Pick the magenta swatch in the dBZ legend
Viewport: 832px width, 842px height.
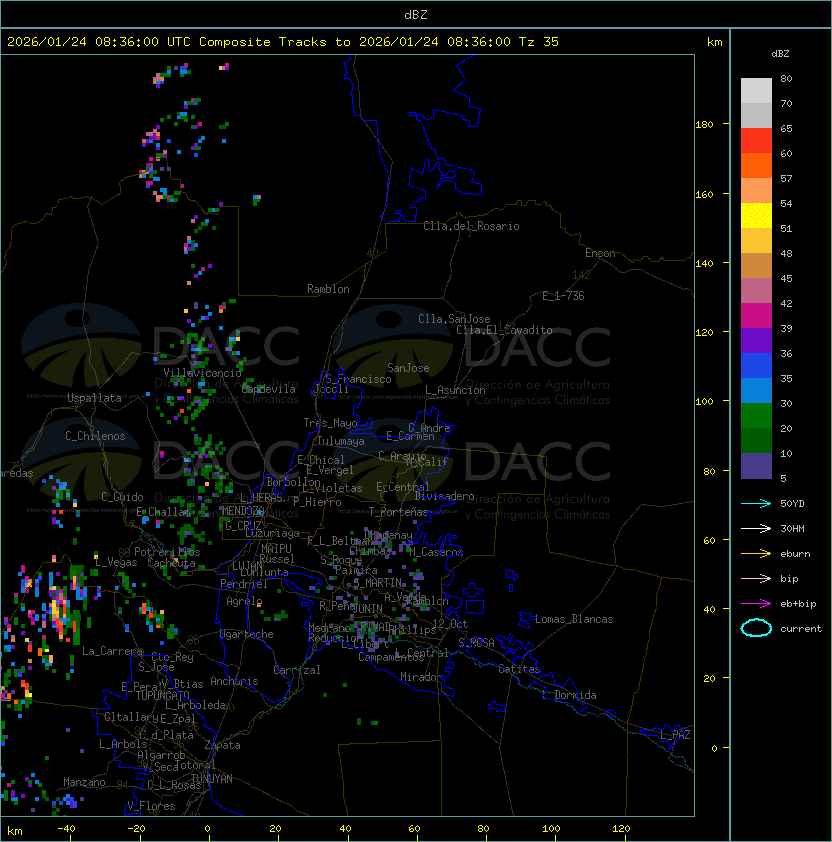[756, 315]
